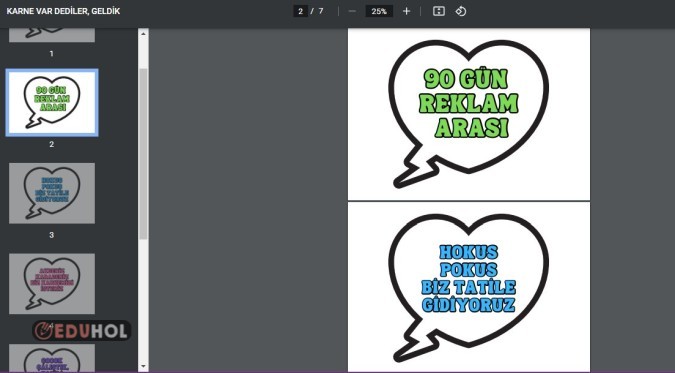The height and width of the screenshot is (373, 675).
Task: Click the page label 2 under the thumbnail
Action: pyautogui.click(x=52, y=144)
